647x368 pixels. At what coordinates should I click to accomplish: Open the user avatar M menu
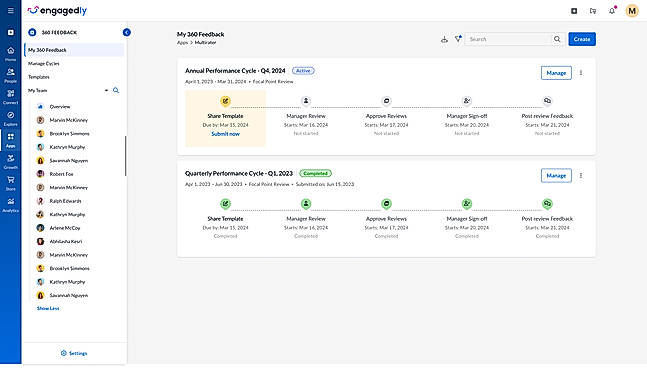coord(632,11)
